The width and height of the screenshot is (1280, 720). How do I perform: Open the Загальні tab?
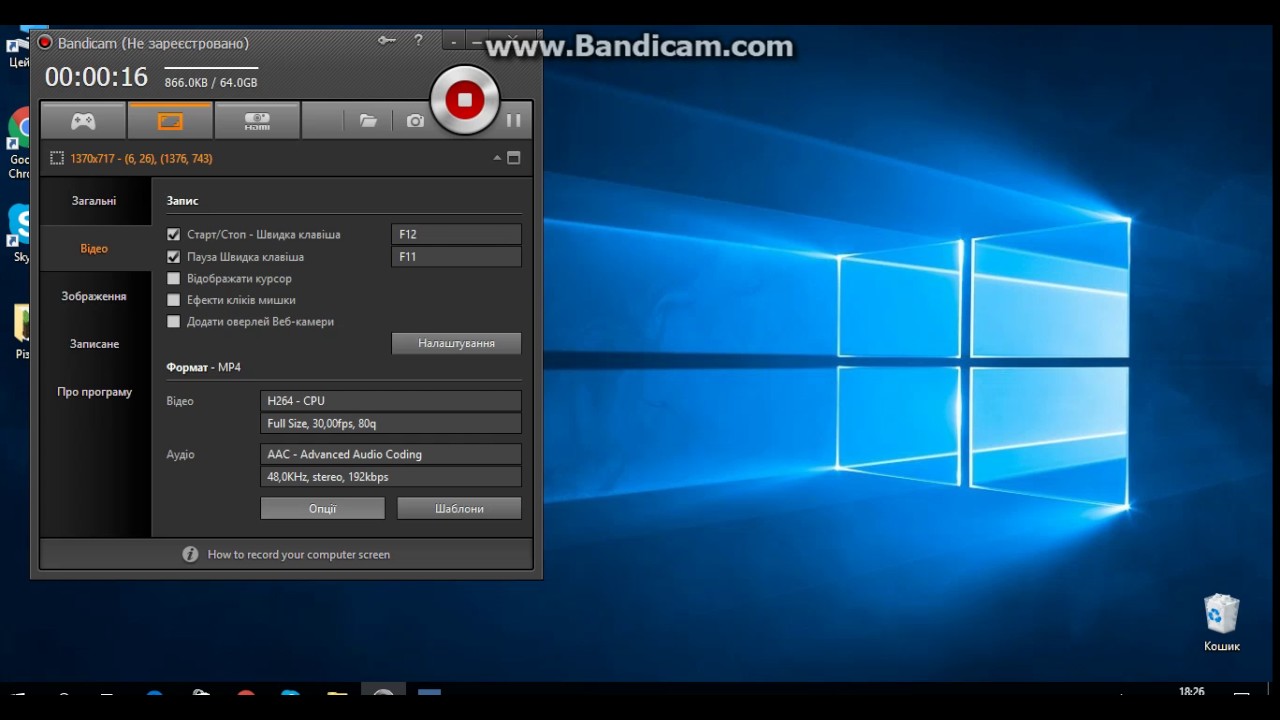coord(94,201)
